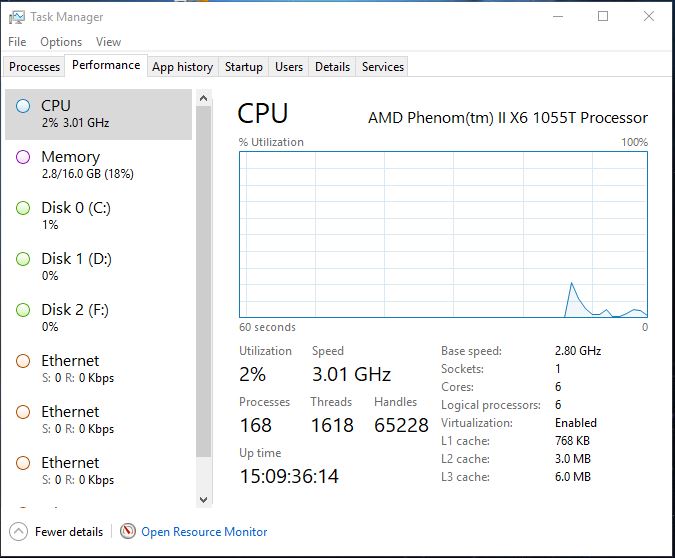Click the Disk 1 (D:) circle icon
This screenshot has width=675, height=558.
[23, 259]
